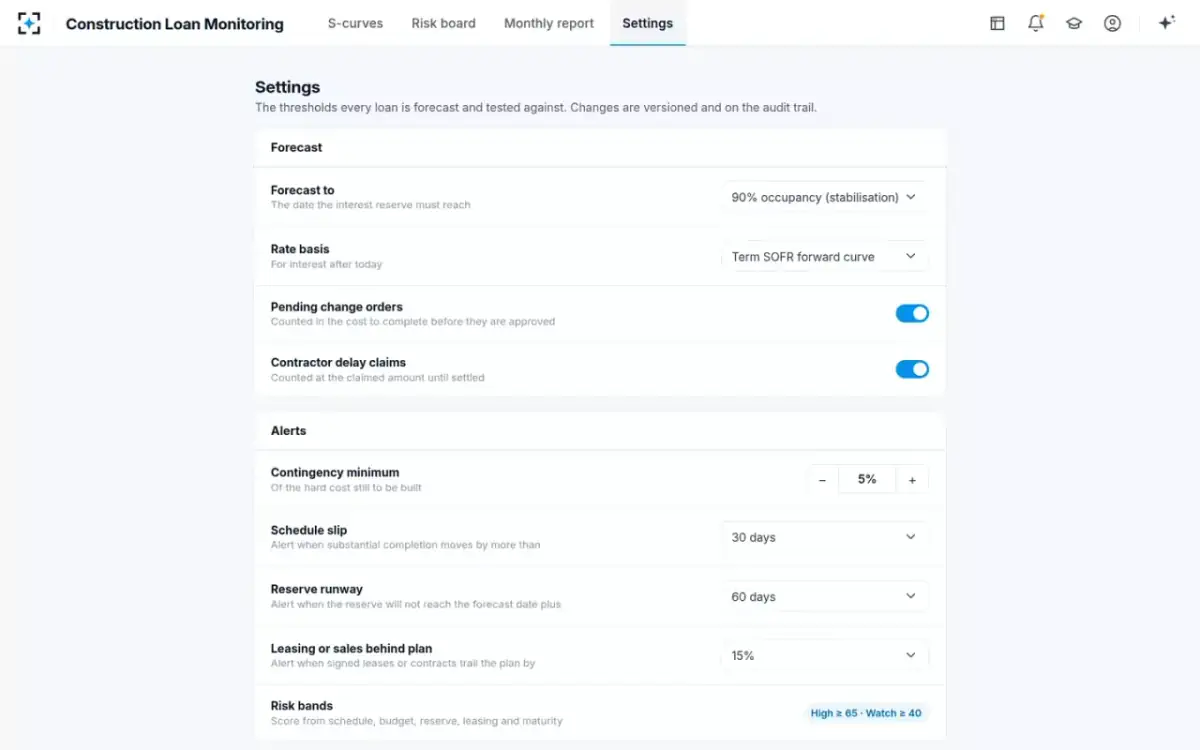Toggle Contractor delay claims switch
1200x750 pixels.
912,369
